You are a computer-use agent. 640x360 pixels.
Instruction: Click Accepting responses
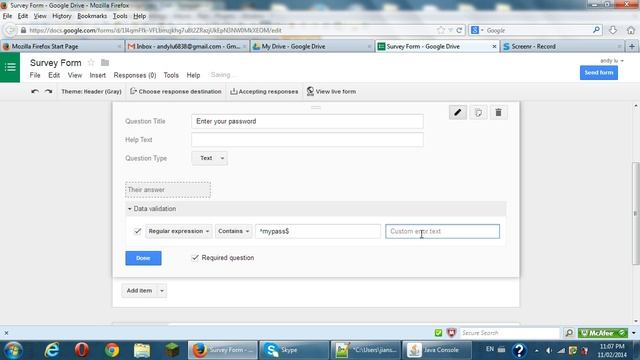264,91
